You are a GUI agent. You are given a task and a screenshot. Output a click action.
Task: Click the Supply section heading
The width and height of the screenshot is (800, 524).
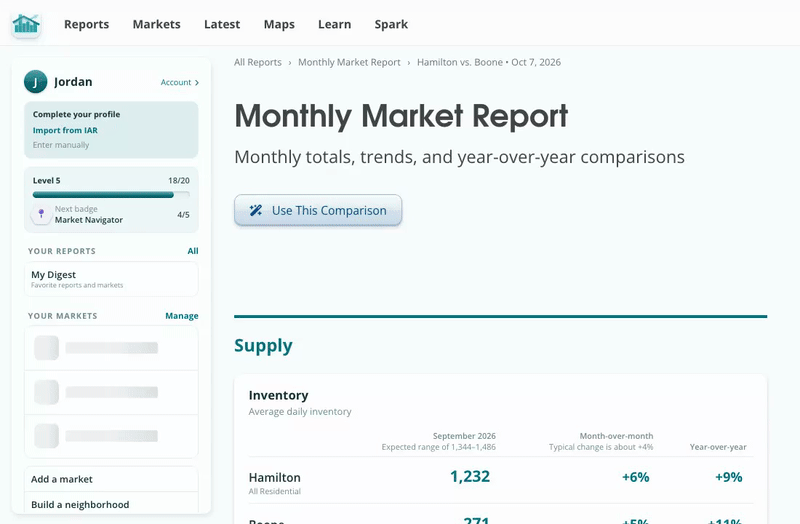263,345
